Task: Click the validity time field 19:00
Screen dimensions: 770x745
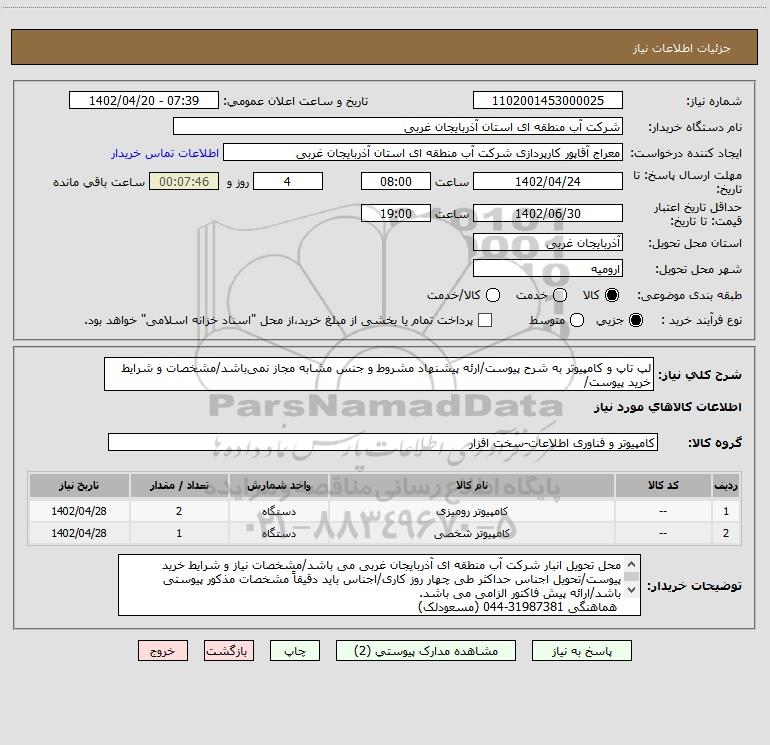Action: 396,213
